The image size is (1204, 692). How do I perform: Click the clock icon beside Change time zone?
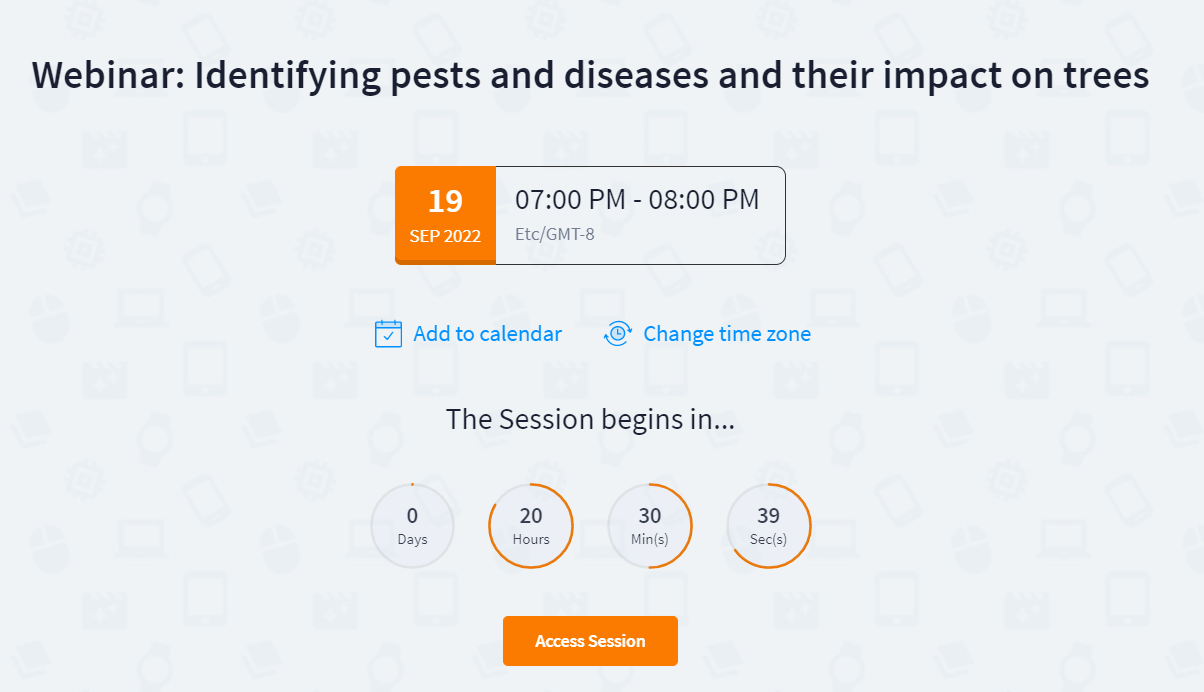[618, 334]
